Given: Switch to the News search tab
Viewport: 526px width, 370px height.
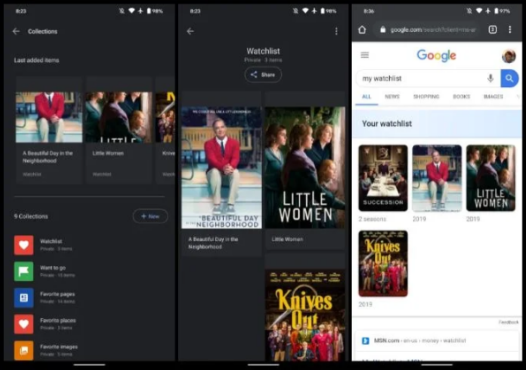Looking at the screenshot, I should point(392,97).
